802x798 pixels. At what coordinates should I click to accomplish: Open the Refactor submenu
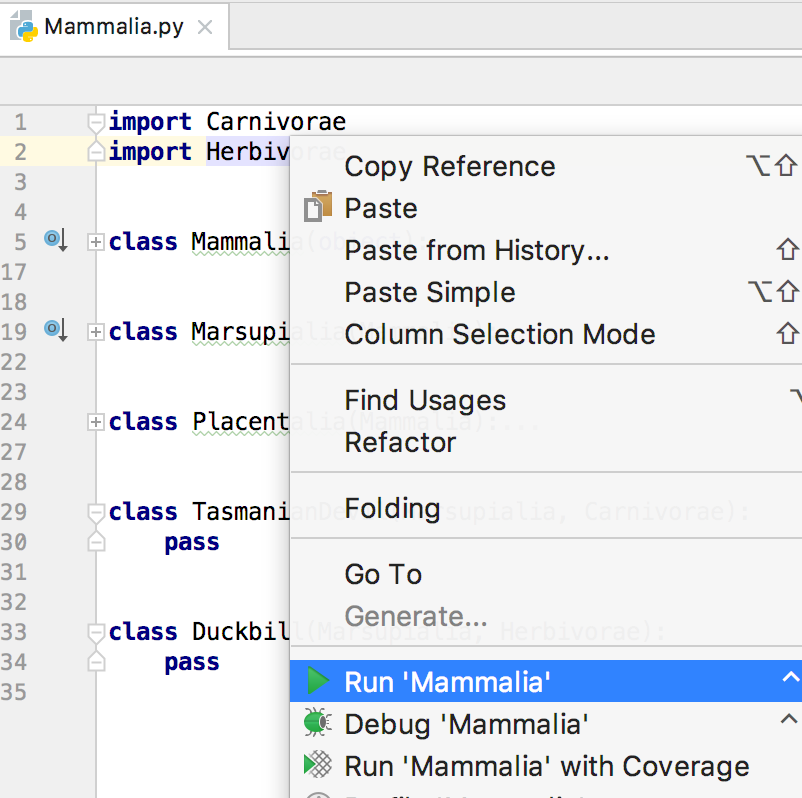400,442
